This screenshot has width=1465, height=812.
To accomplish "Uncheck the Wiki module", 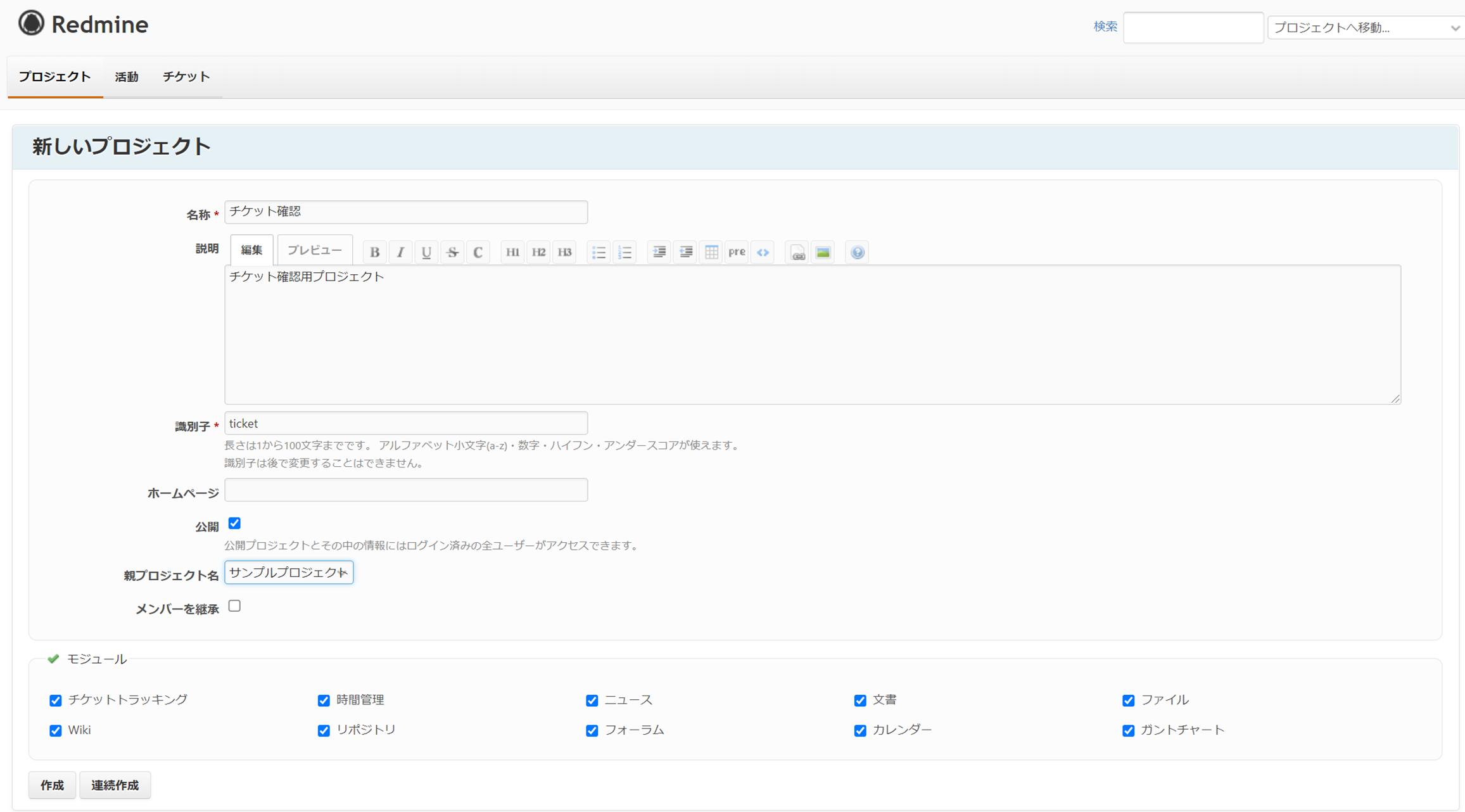I will 56,730.
